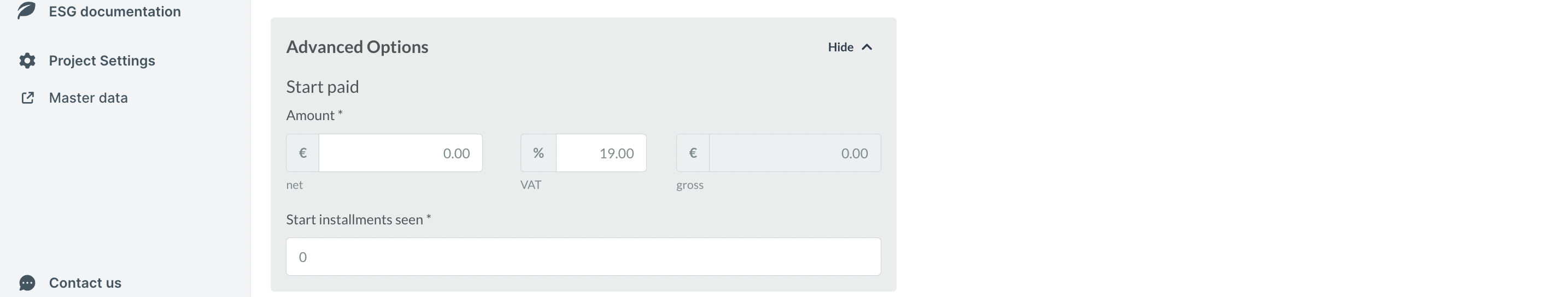
Task: Click the Project Settings gear icon
Action: pos(27,61)
